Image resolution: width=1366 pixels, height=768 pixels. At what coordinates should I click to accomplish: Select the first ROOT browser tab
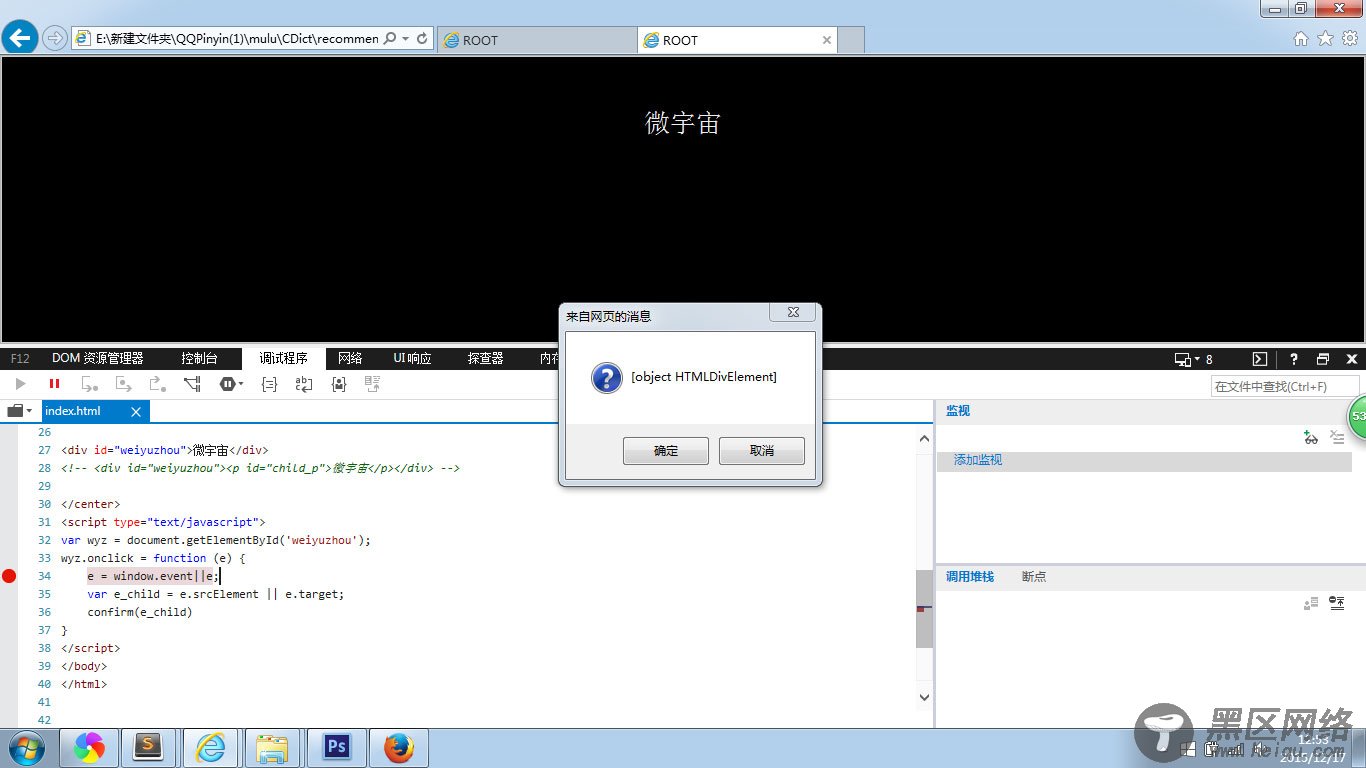coord(537,40)
